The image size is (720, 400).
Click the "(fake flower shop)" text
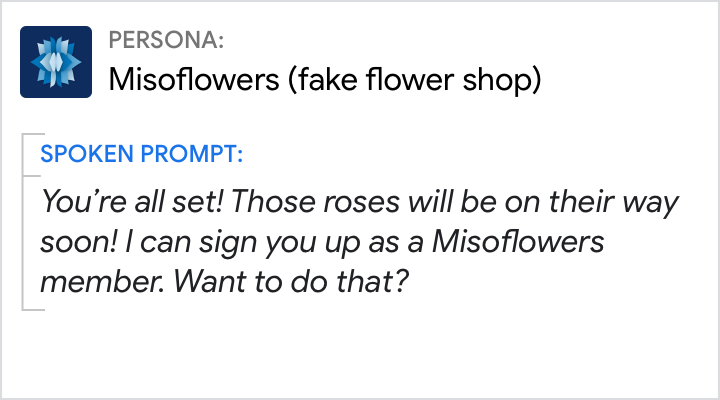[x=414, y=78]
